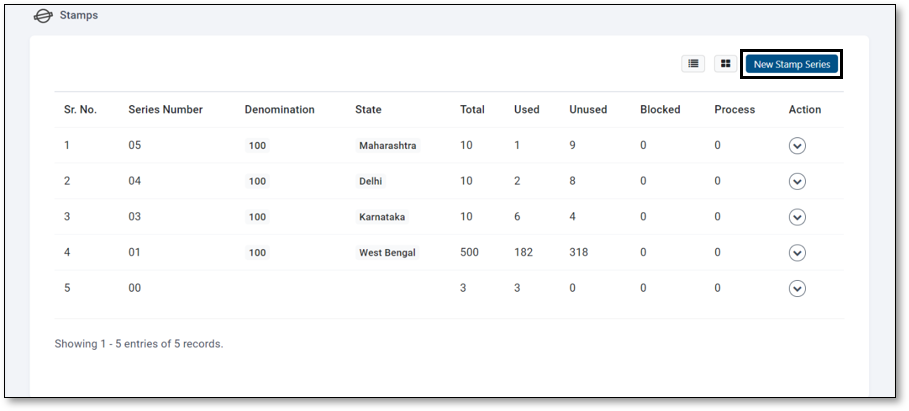Click the Process column header
The height and width of the screenshot is (411, 909).
(x=735, y=110)
